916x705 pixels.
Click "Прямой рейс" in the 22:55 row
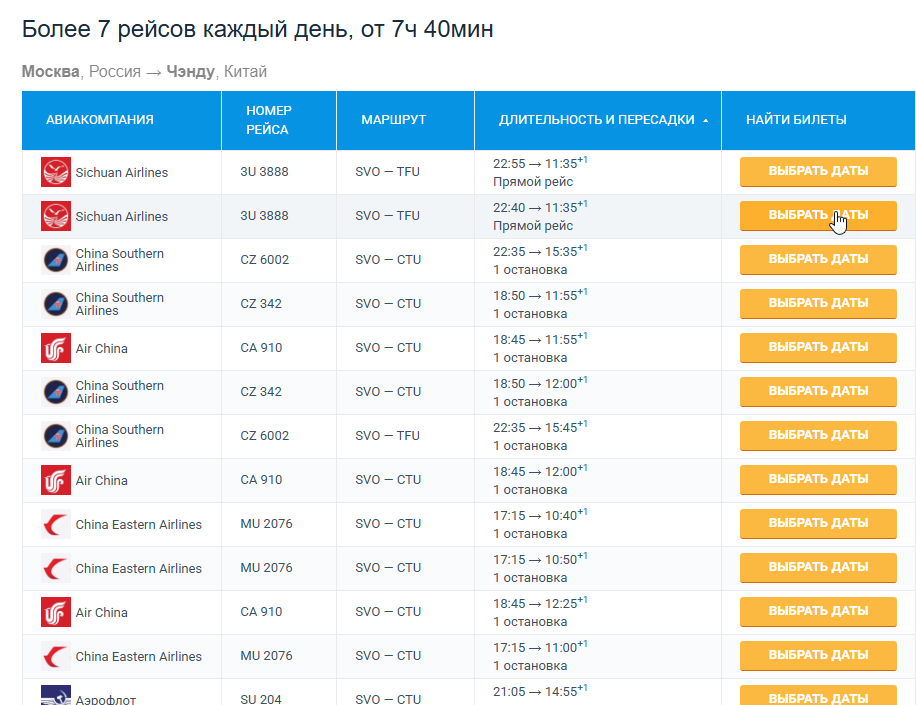533,182
